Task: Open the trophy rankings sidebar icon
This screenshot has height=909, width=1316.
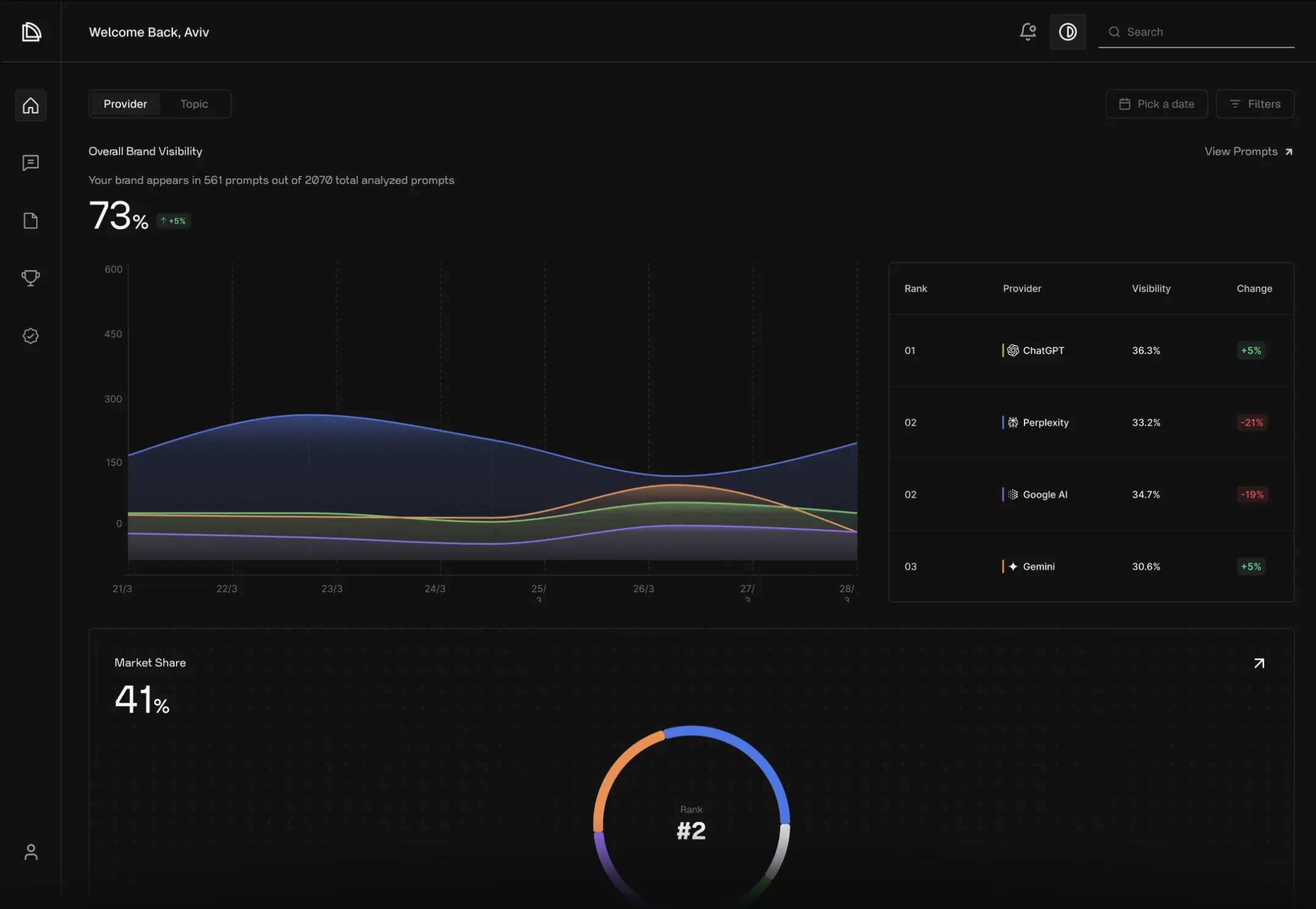Action: point(31,278)
